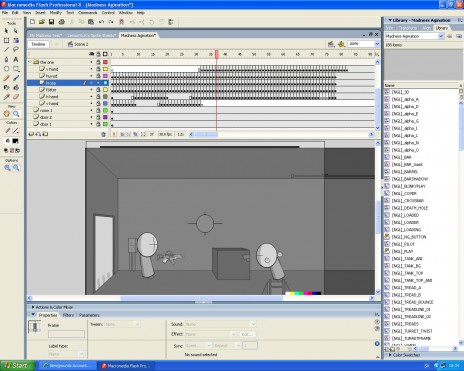Click the Start button on taskbar
This screenshot has width=464, height=371.
[17, 366]
